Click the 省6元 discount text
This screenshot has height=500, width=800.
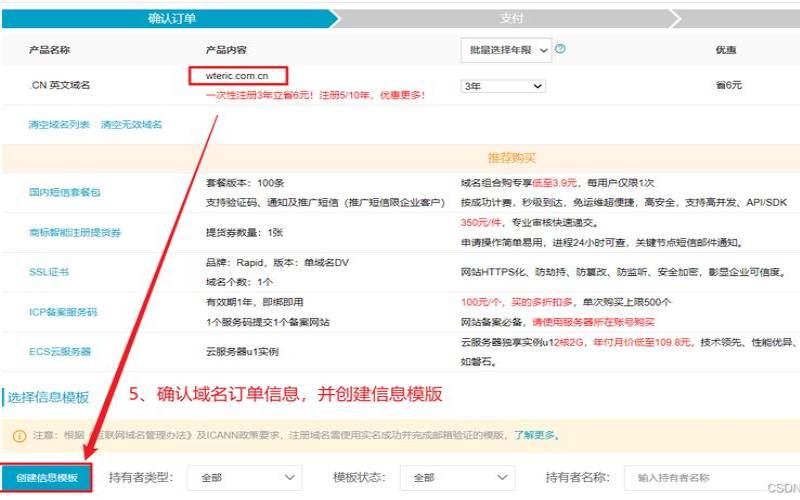729,85
